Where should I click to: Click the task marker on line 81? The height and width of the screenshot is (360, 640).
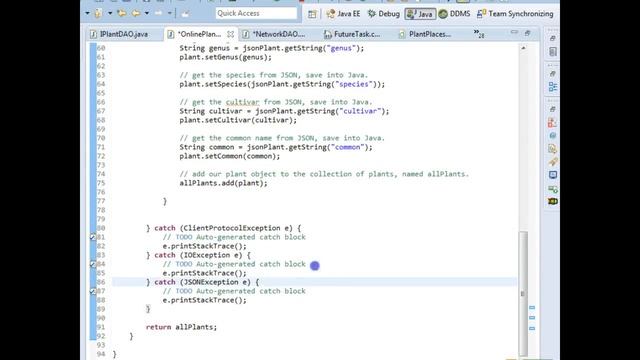[x=93, y=237]
